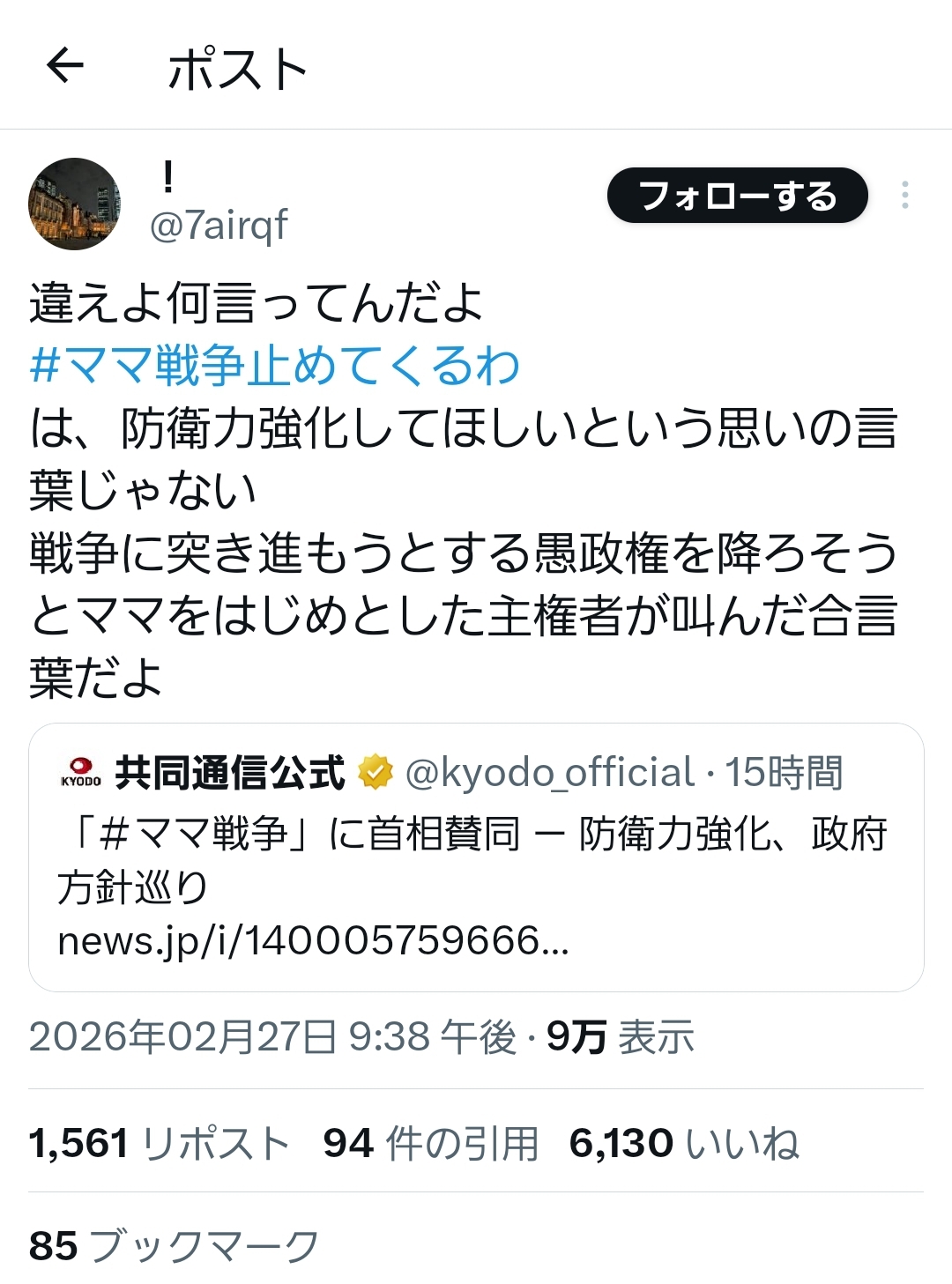Open the news.jp article link
Screen dimensions: 952x1284
[313, 940]
